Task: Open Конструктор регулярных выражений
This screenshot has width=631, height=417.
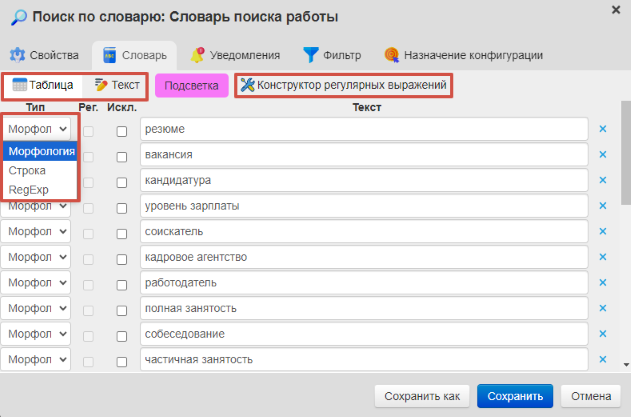Action: tap(344, 85)
